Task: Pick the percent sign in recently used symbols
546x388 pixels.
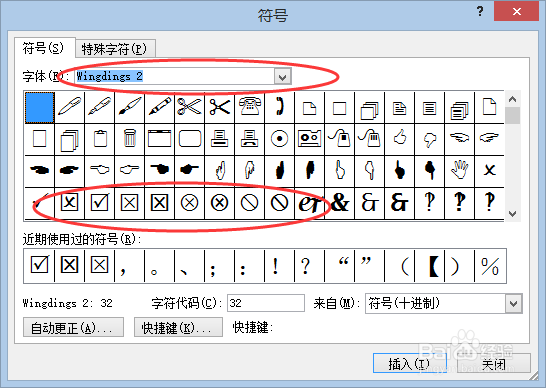Action: click(490, 265)
